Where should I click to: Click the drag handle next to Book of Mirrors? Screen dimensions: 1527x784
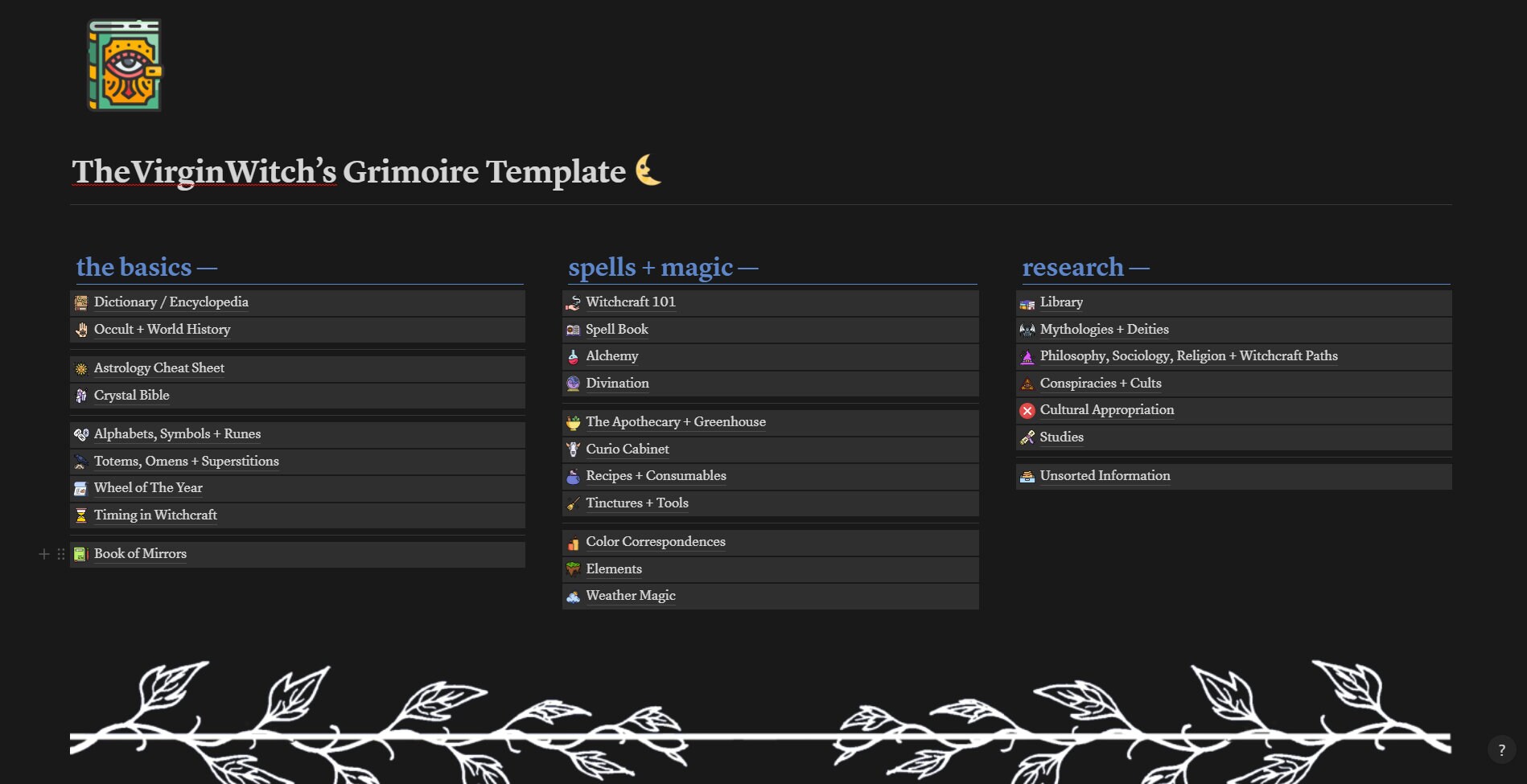coord(61,554)
